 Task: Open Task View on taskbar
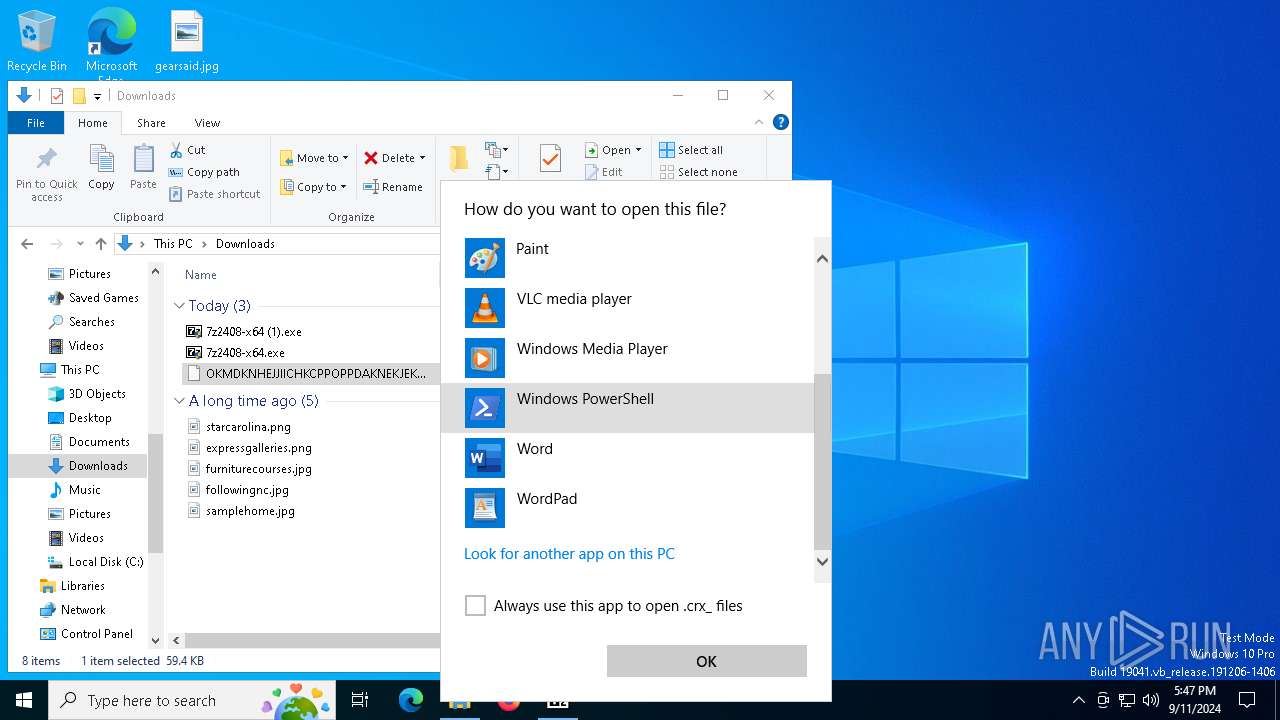point(360,700)
